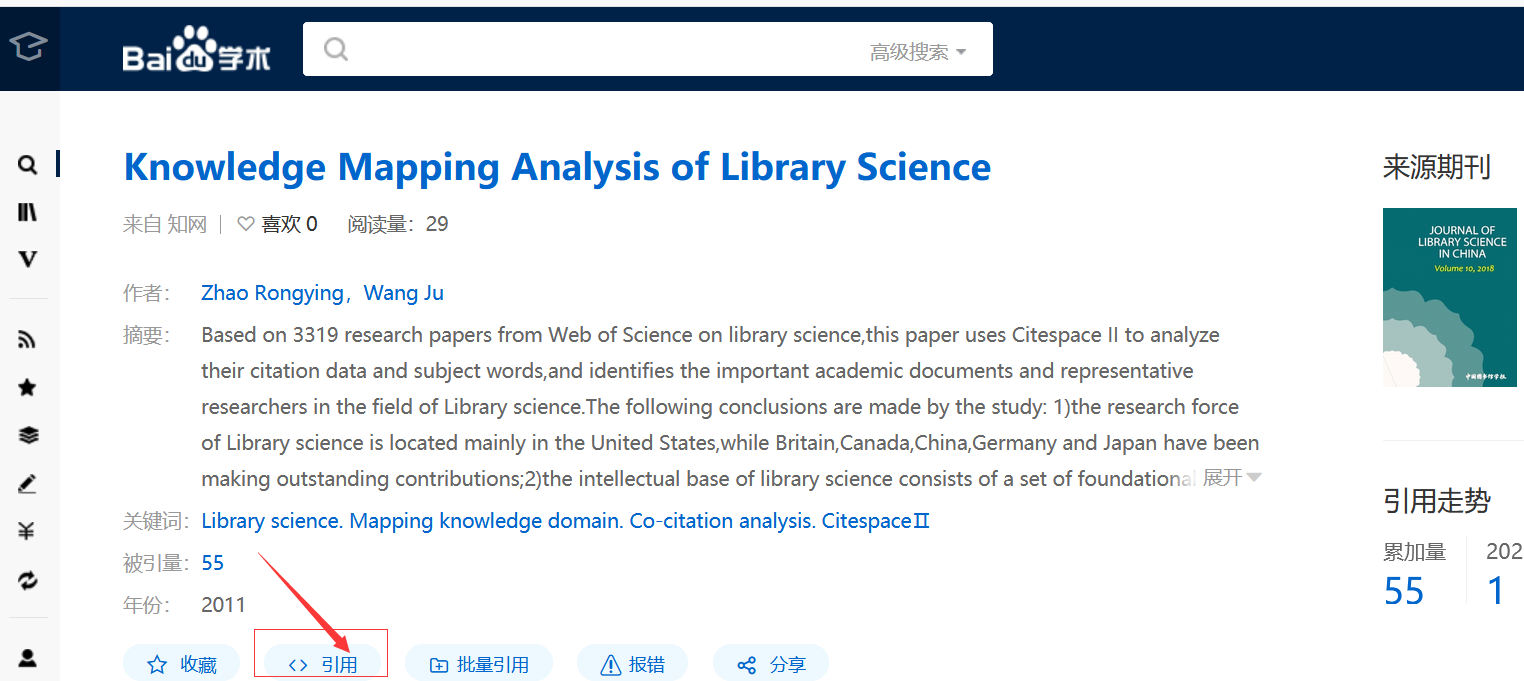Viewport: 1524px width, 681px height.
Task: Expand the abstract via 展开
Action: (1224, 478)
